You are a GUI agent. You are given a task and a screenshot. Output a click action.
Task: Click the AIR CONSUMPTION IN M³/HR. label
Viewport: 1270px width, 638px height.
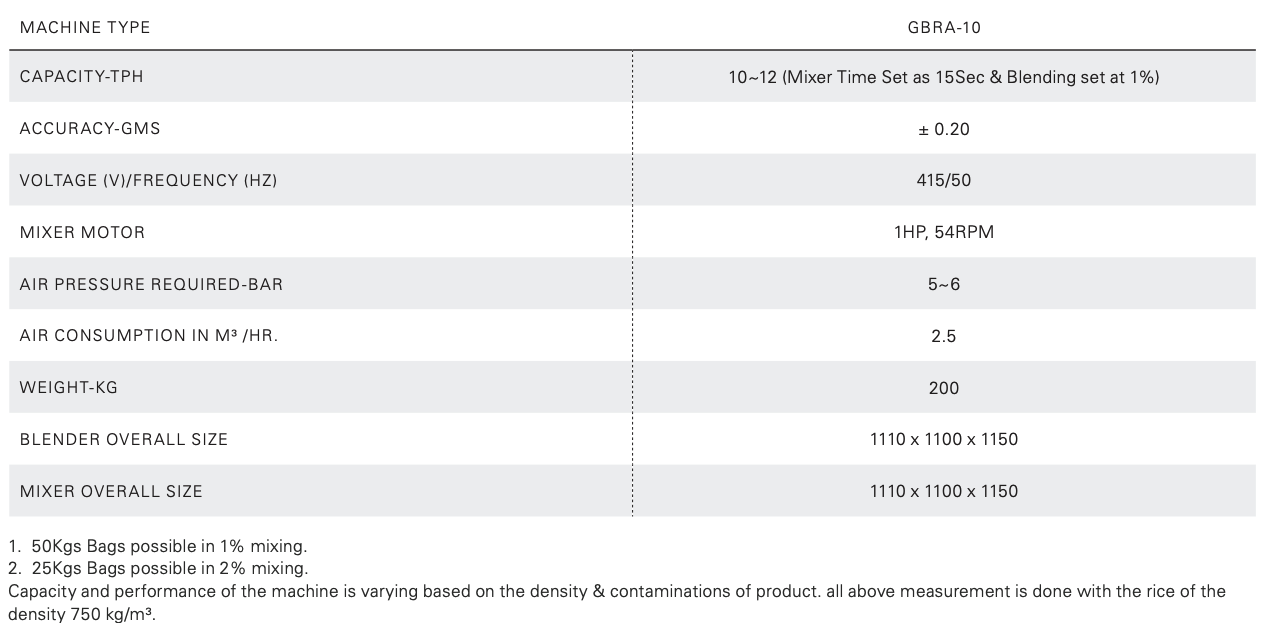pyautogui.click(x=149, y=335)
